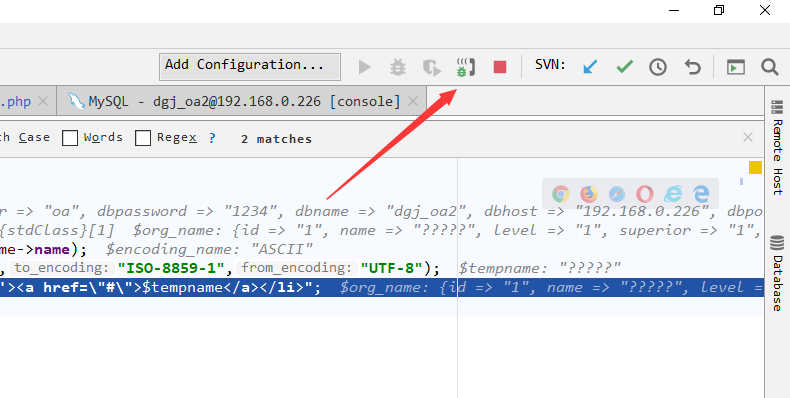Maximize the IDE window
This screenshot has width=790, height=398.
(719, 10)
